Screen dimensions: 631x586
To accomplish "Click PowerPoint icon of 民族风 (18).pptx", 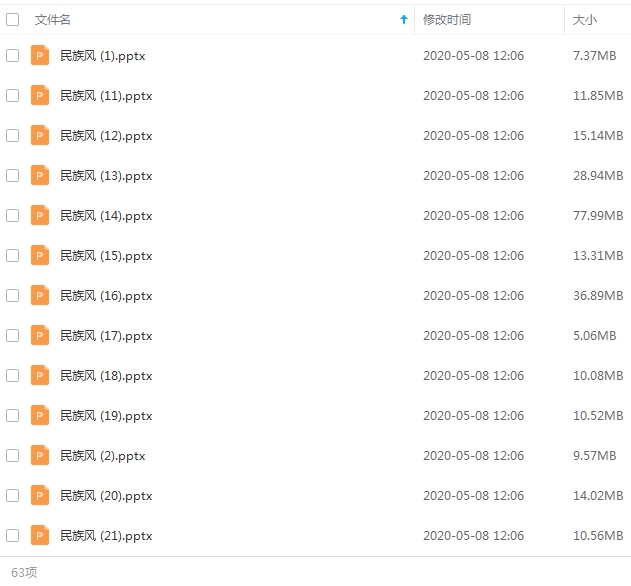I will point(40,375).
